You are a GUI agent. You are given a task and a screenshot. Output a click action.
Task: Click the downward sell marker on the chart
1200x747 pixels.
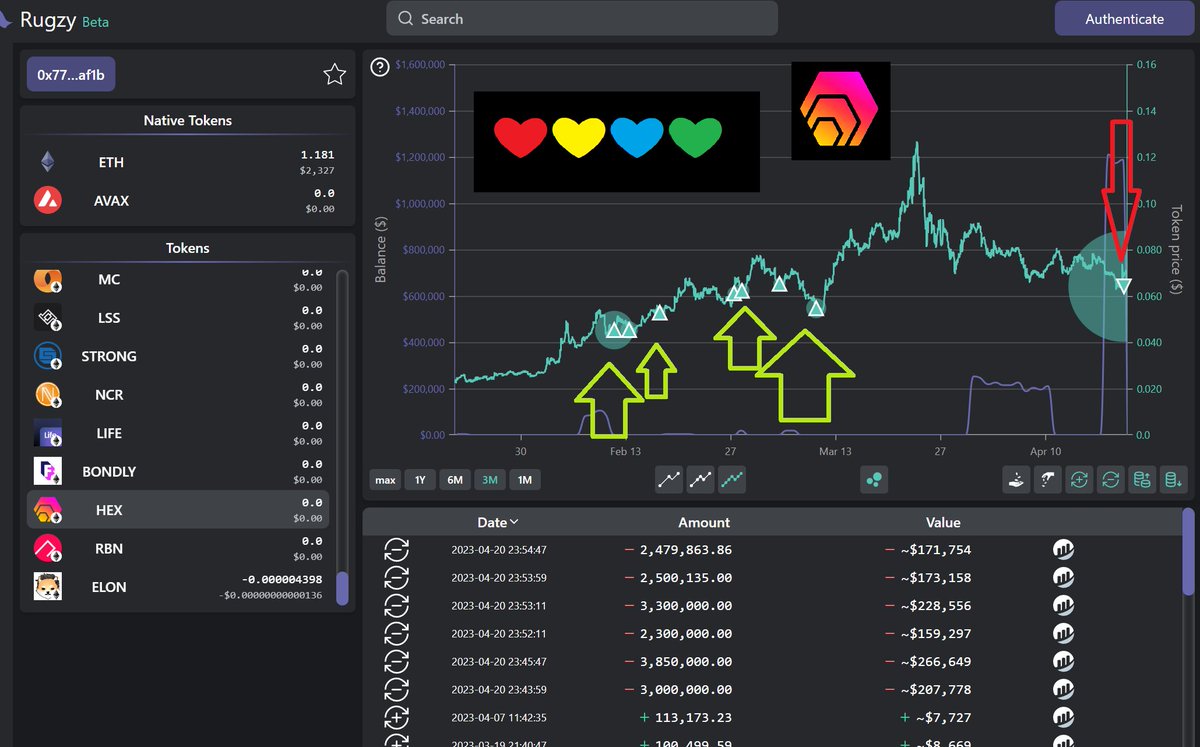(x=1123, y=287)
